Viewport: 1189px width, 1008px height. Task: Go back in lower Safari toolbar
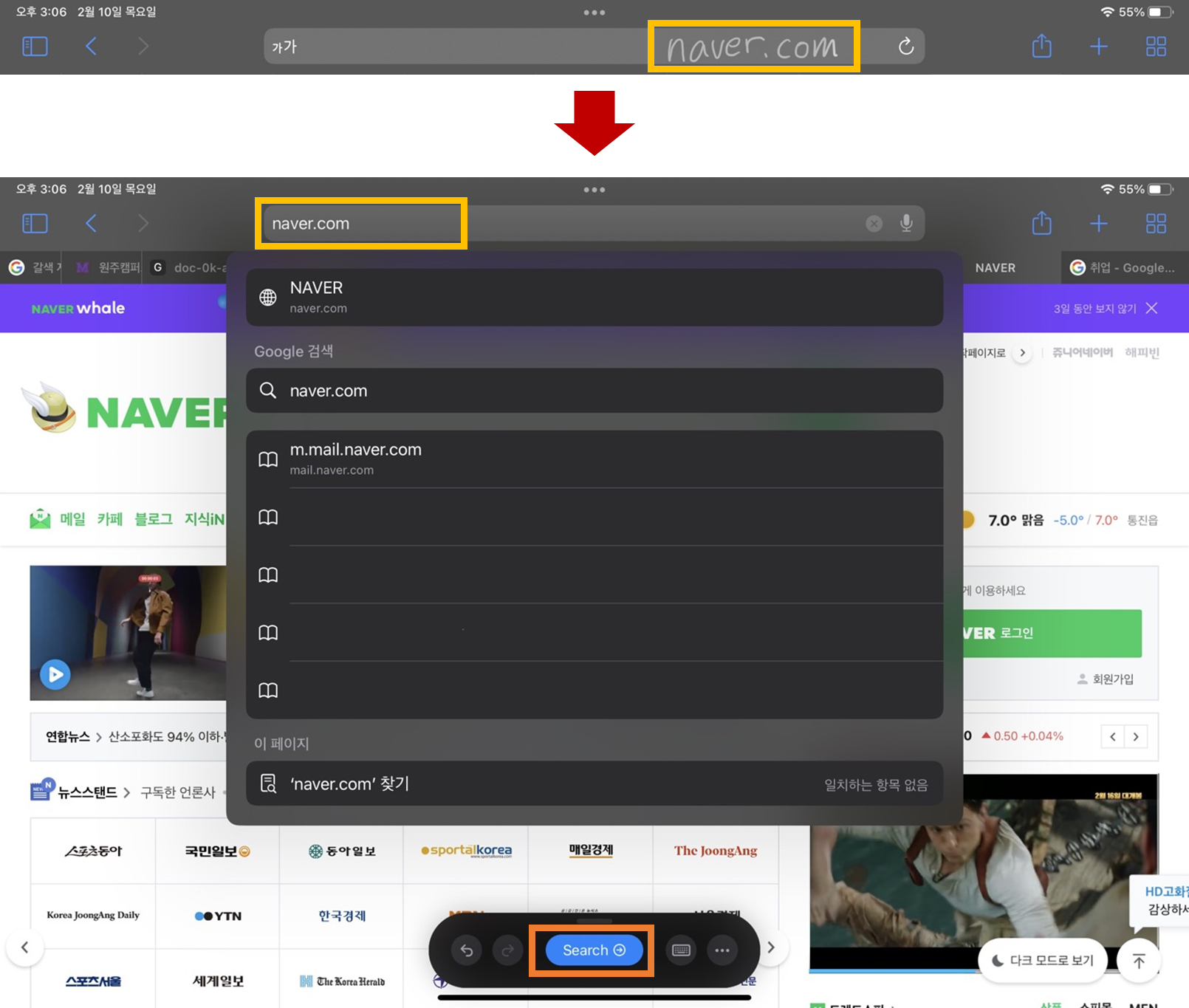pyautogui.click(x=91, y=223)
